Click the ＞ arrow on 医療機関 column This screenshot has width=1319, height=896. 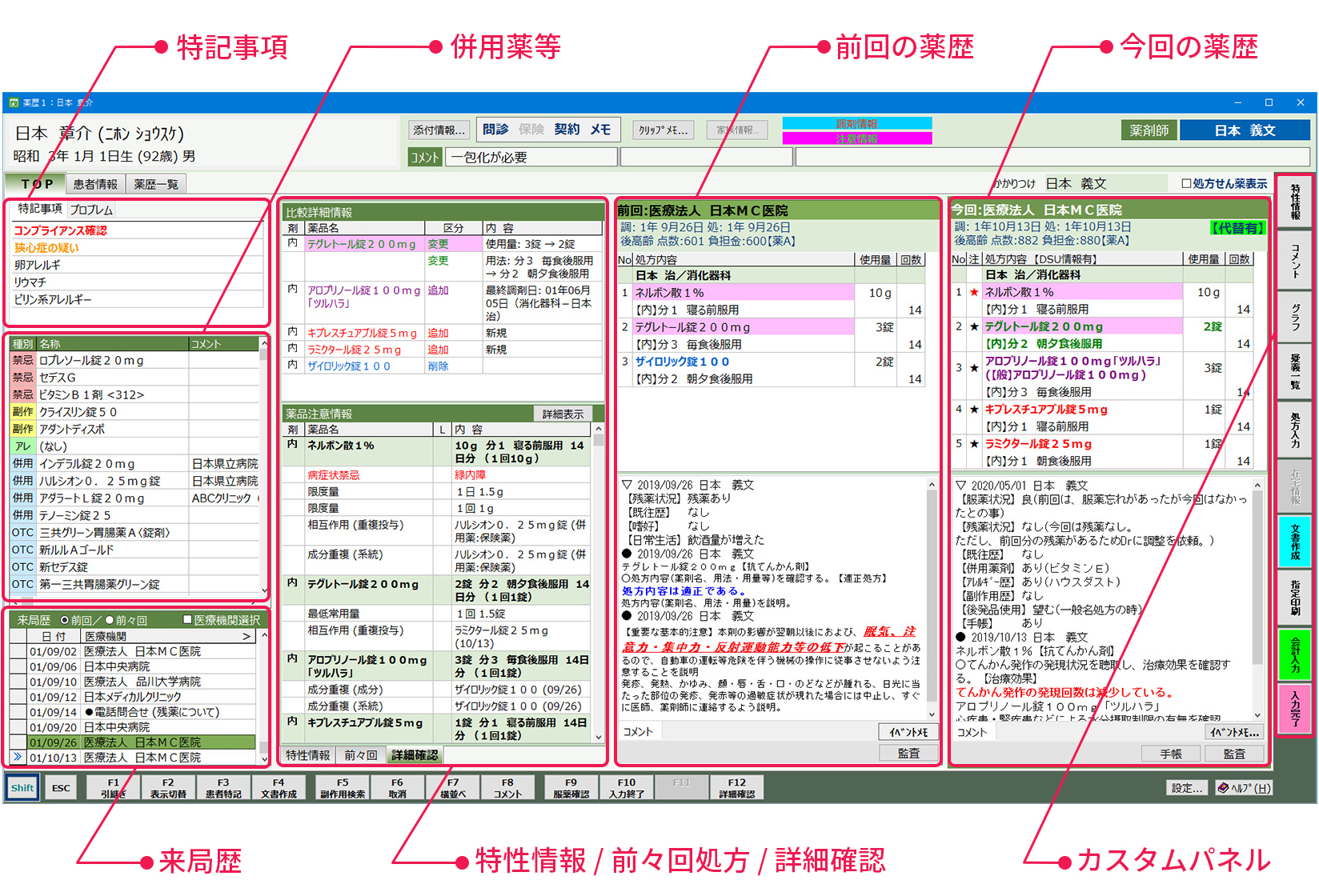pos(248,635)
